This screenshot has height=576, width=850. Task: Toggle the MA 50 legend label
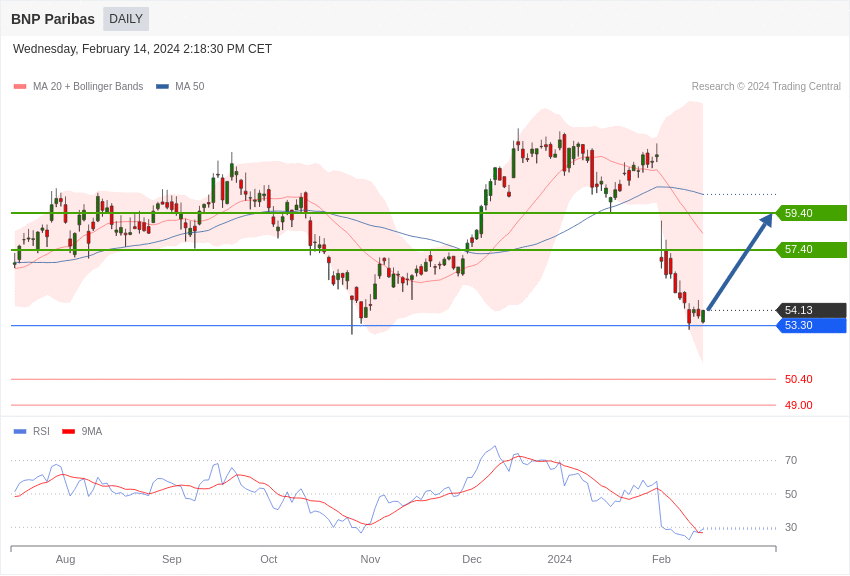(x=189, y=87)
